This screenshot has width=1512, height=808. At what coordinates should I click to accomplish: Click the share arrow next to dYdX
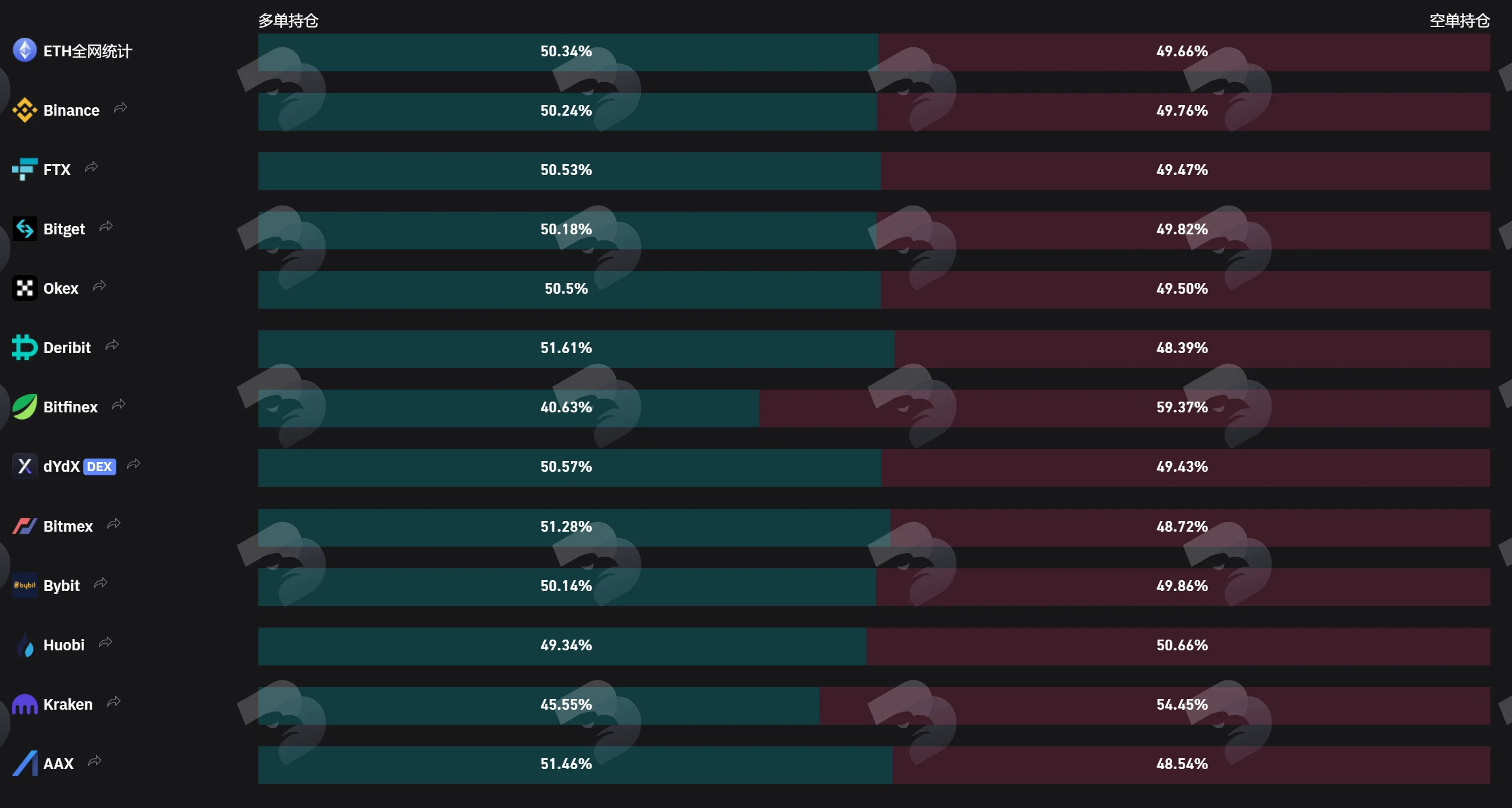click(x=134, y=464)
